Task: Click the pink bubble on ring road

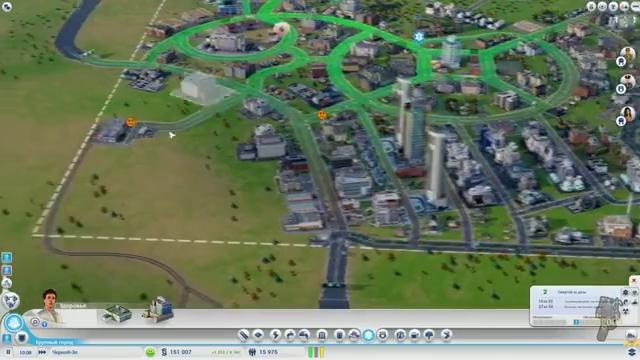Action: (281, 29)
